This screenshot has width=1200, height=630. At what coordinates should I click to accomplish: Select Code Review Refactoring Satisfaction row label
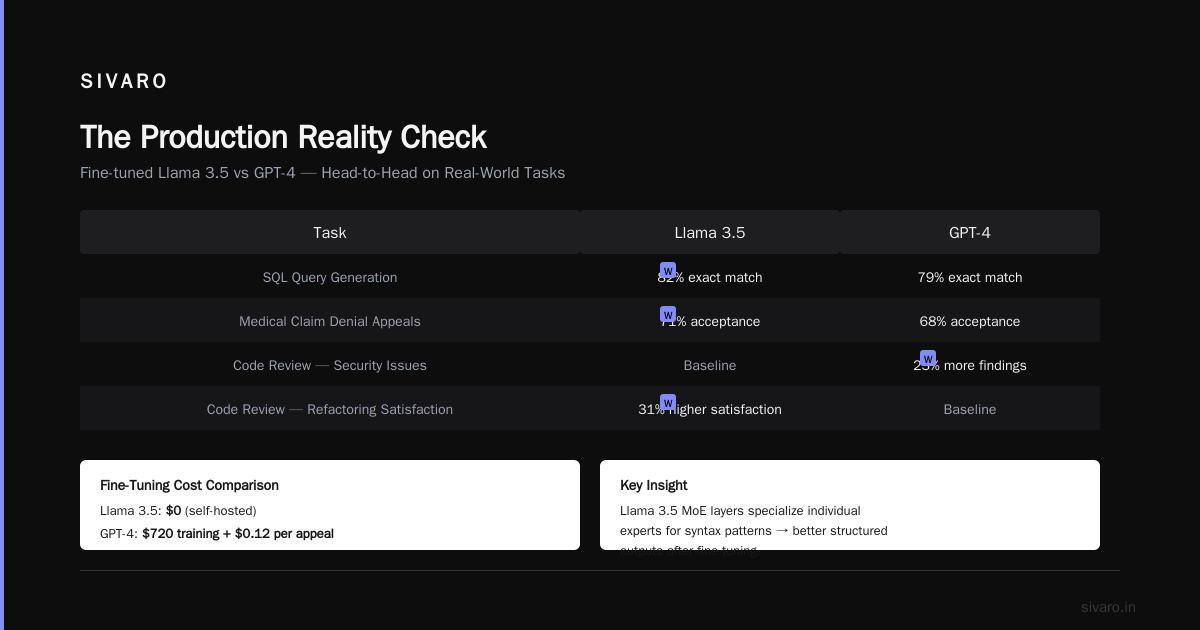pos(330,409)
